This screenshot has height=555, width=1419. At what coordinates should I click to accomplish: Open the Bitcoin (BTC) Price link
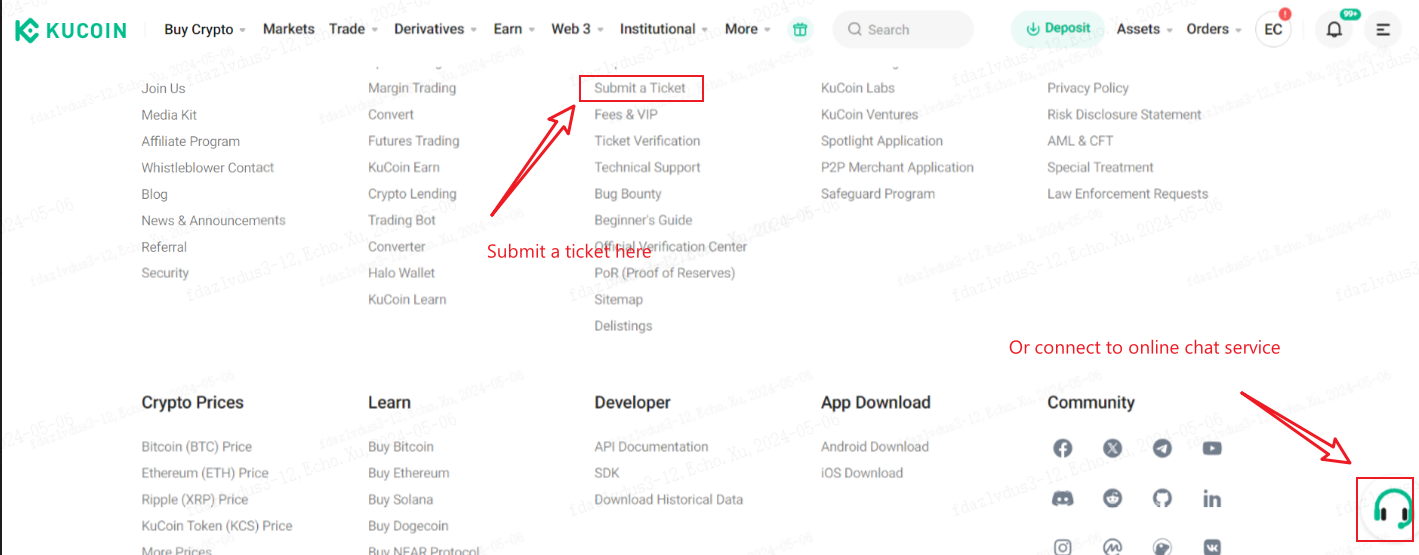(196, 447)
